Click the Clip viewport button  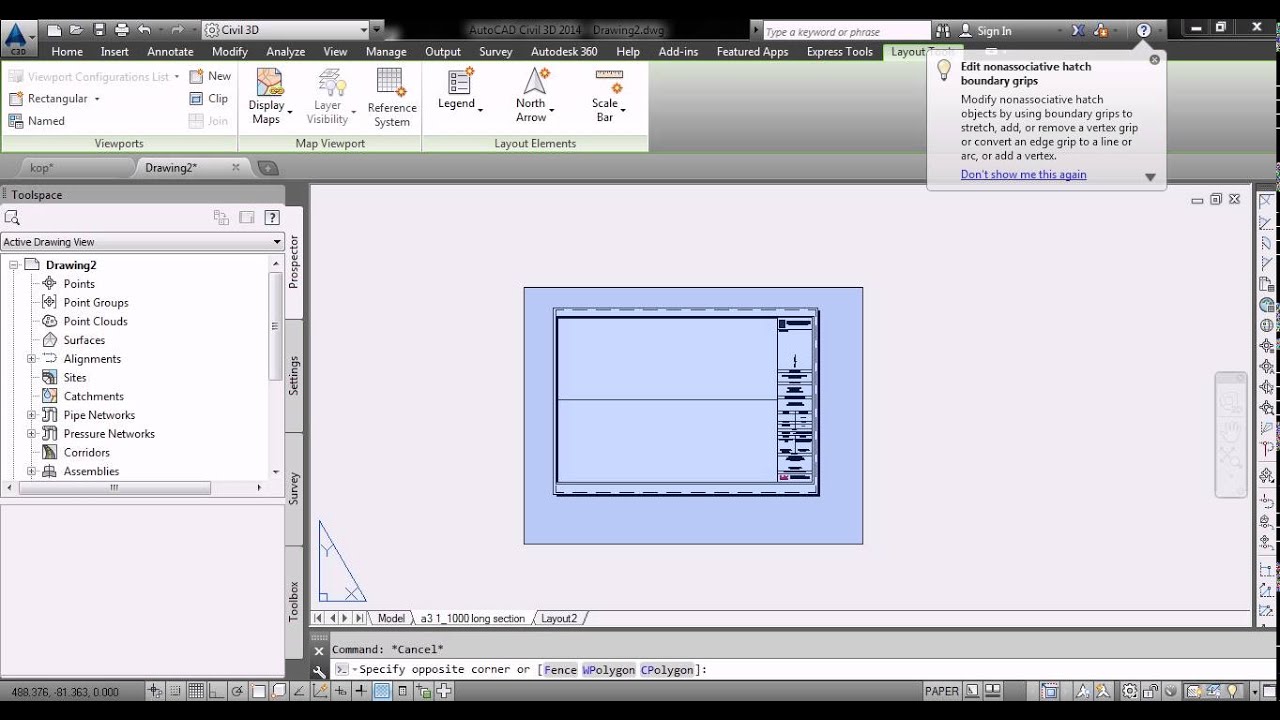click(209, 98)
